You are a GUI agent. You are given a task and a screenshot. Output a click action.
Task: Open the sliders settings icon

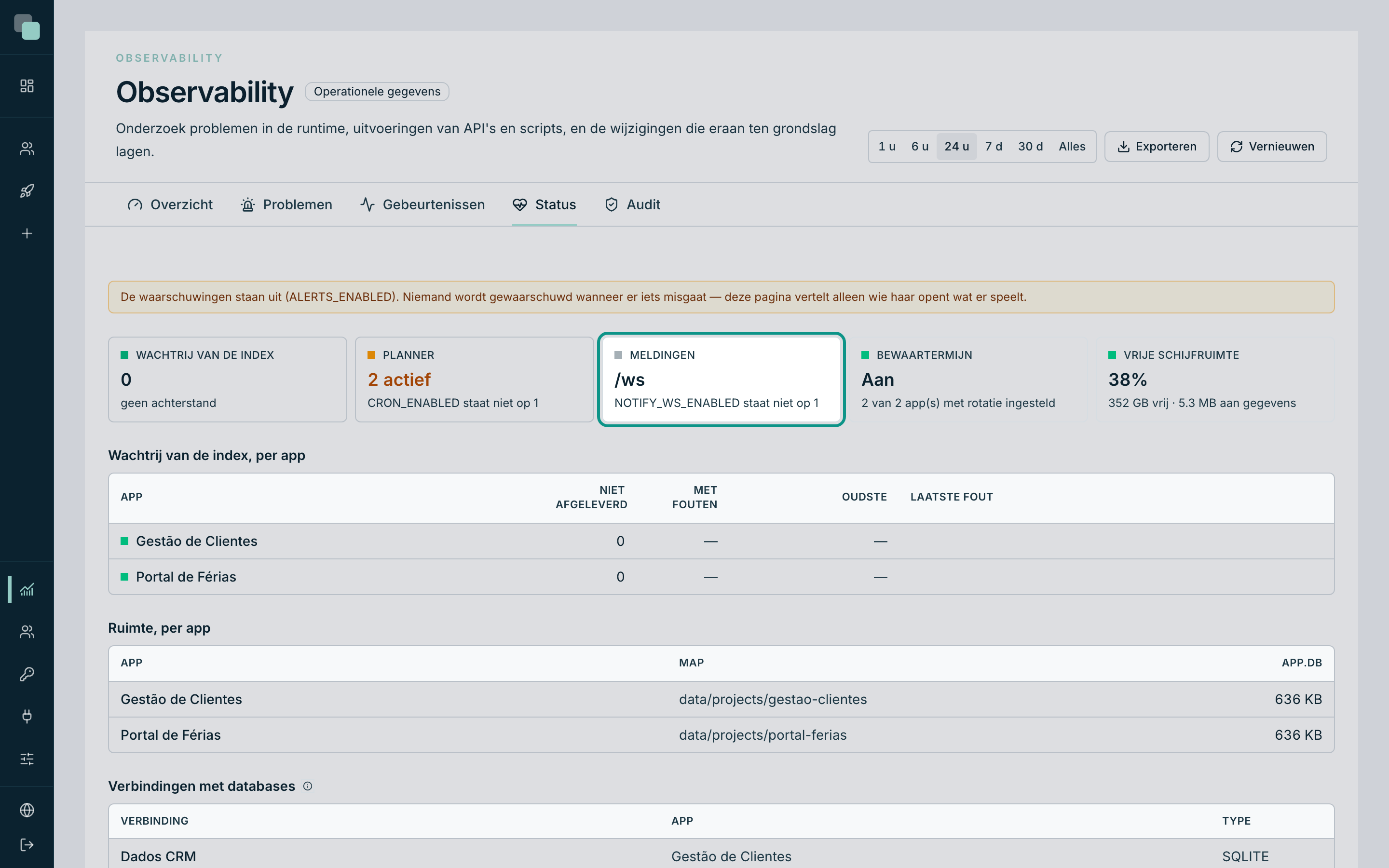coord(27,759)
